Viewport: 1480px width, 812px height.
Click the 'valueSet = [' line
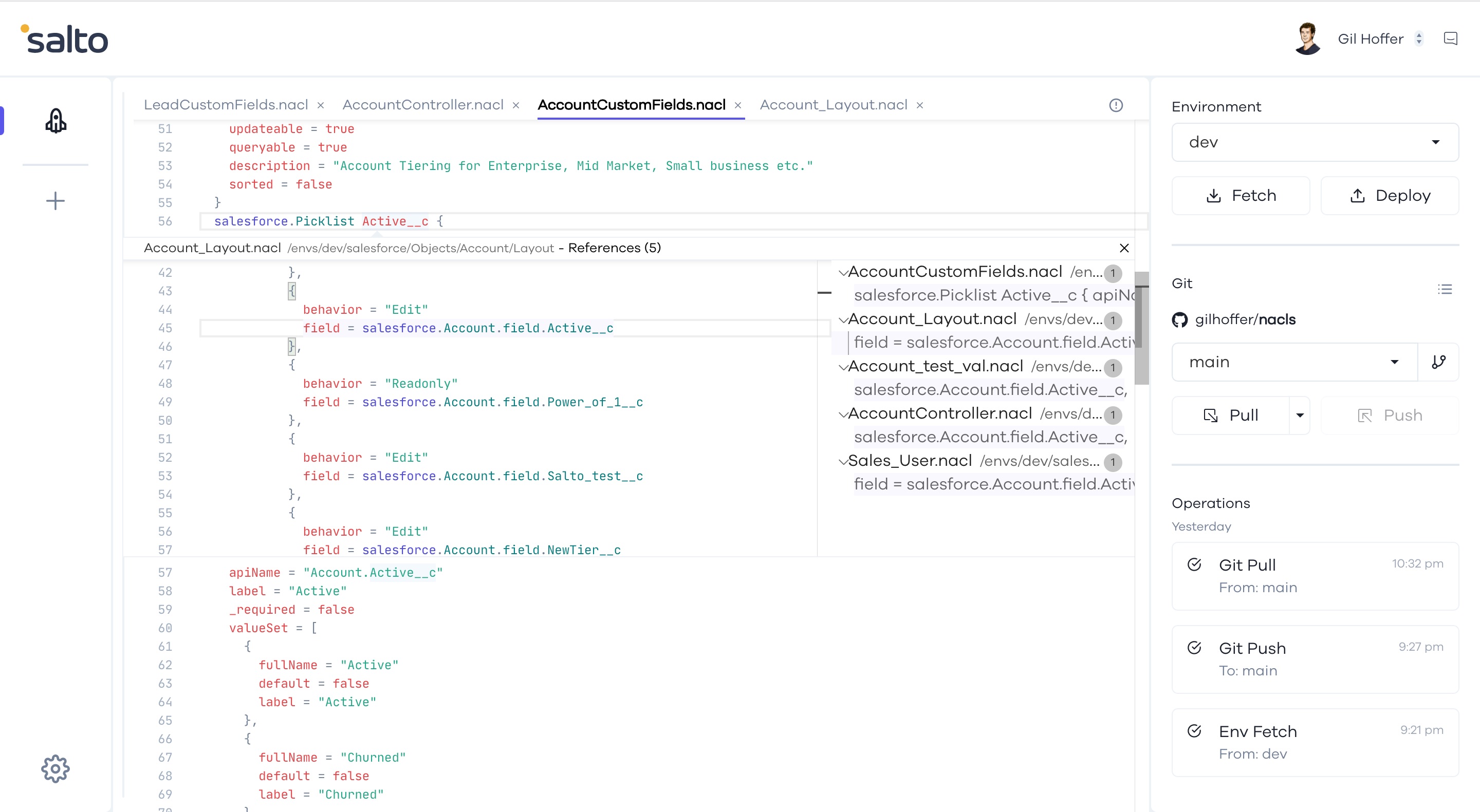(x=273, y=628)
